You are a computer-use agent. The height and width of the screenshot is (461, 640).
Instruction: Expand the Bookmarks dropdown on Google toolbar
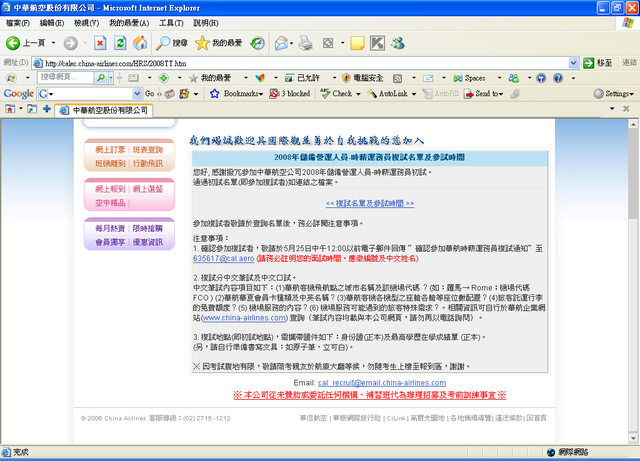pyautogui.click(x=260, y=94)
